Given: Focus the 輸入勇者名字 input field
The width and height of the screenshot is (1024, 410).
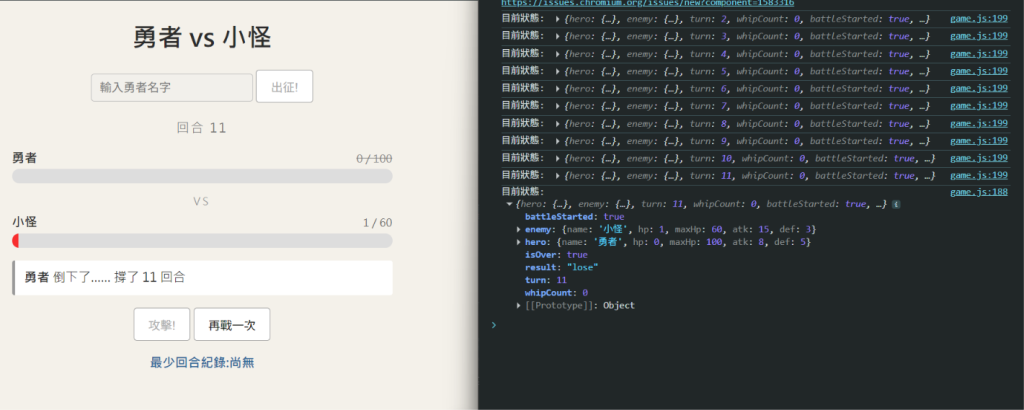Looking at the screenshot, I should [172, 87].
